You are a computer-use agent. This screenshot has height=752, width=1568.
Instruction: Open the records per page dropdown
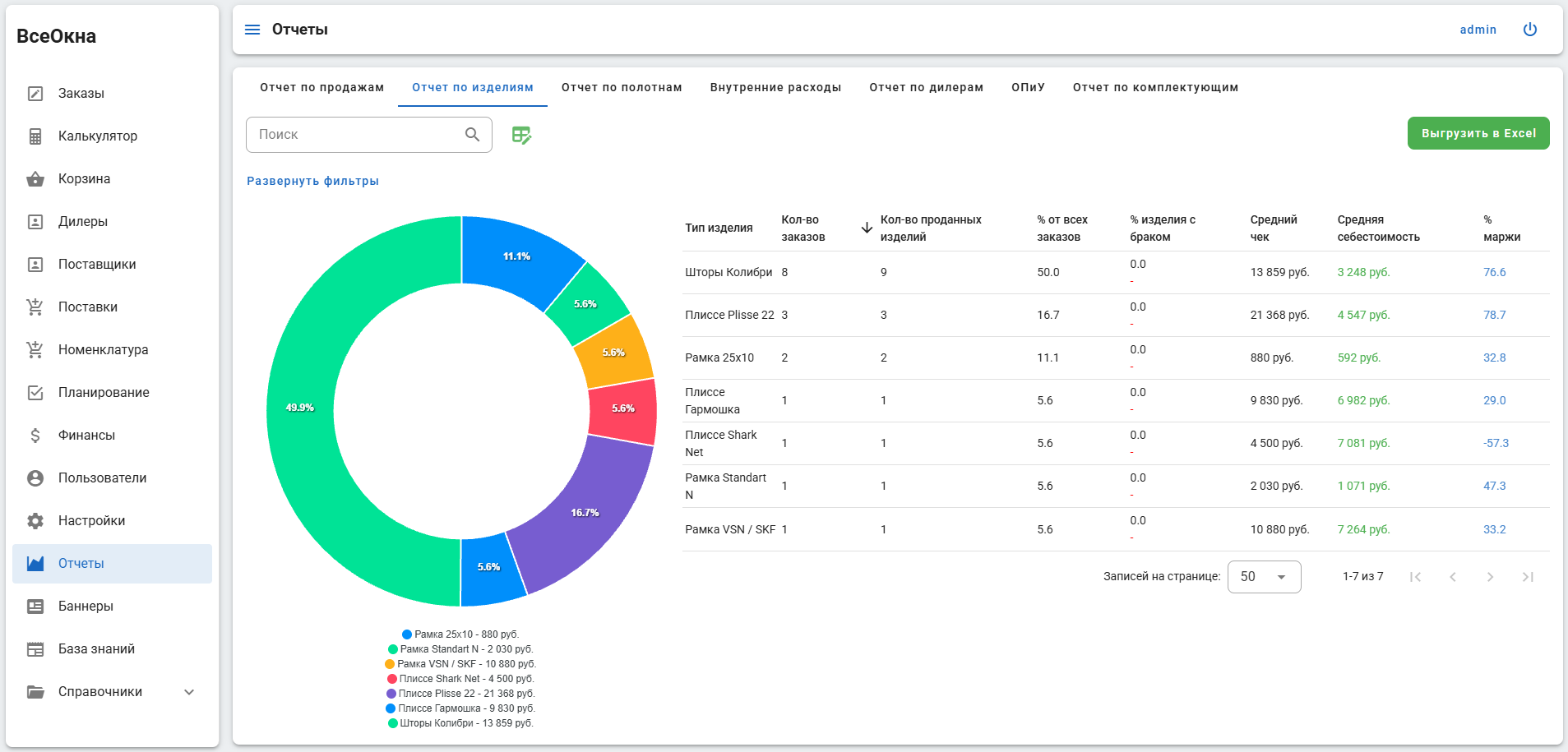click(x=1264, y=577)
